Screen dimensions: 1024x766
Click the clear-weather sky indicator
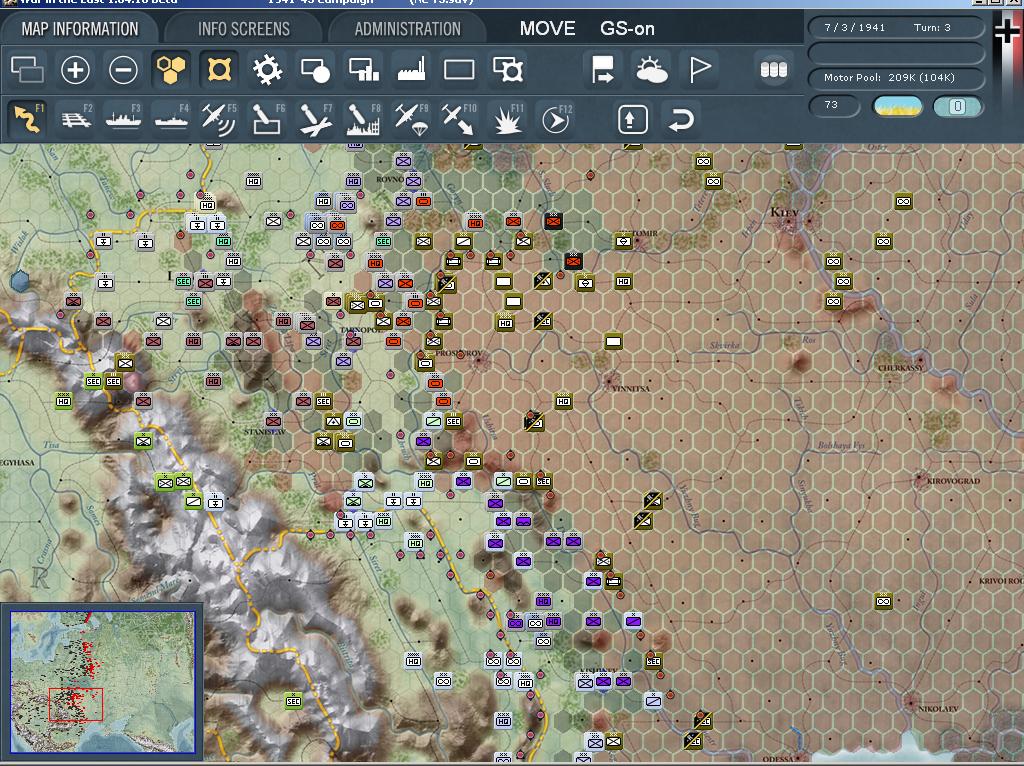pos(898,106)
